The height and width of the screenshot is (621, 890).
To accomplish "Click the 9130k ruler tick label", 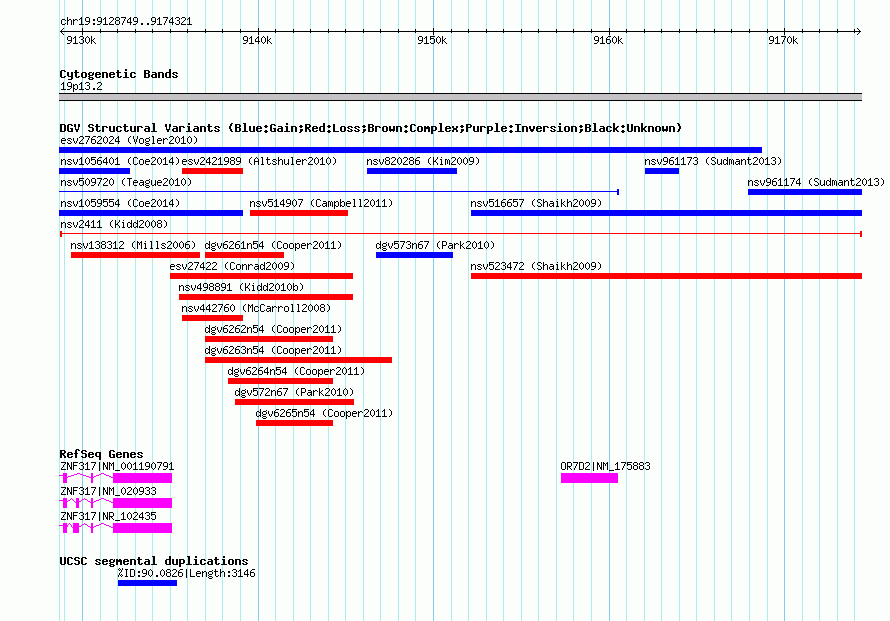I will 81,40.
